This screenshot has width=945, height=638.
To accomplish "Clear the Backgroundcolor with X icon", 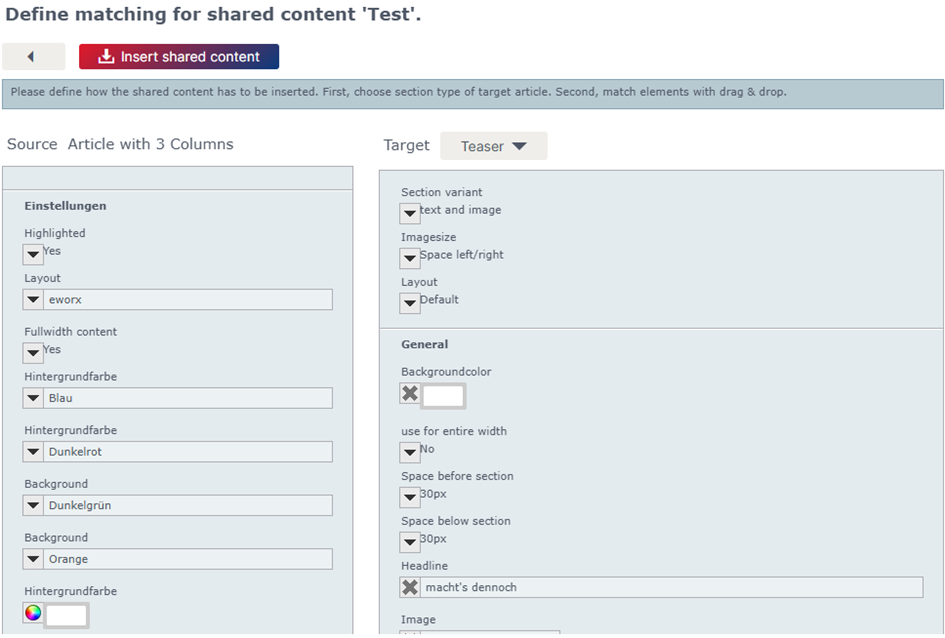I will [x=410, y=393].
